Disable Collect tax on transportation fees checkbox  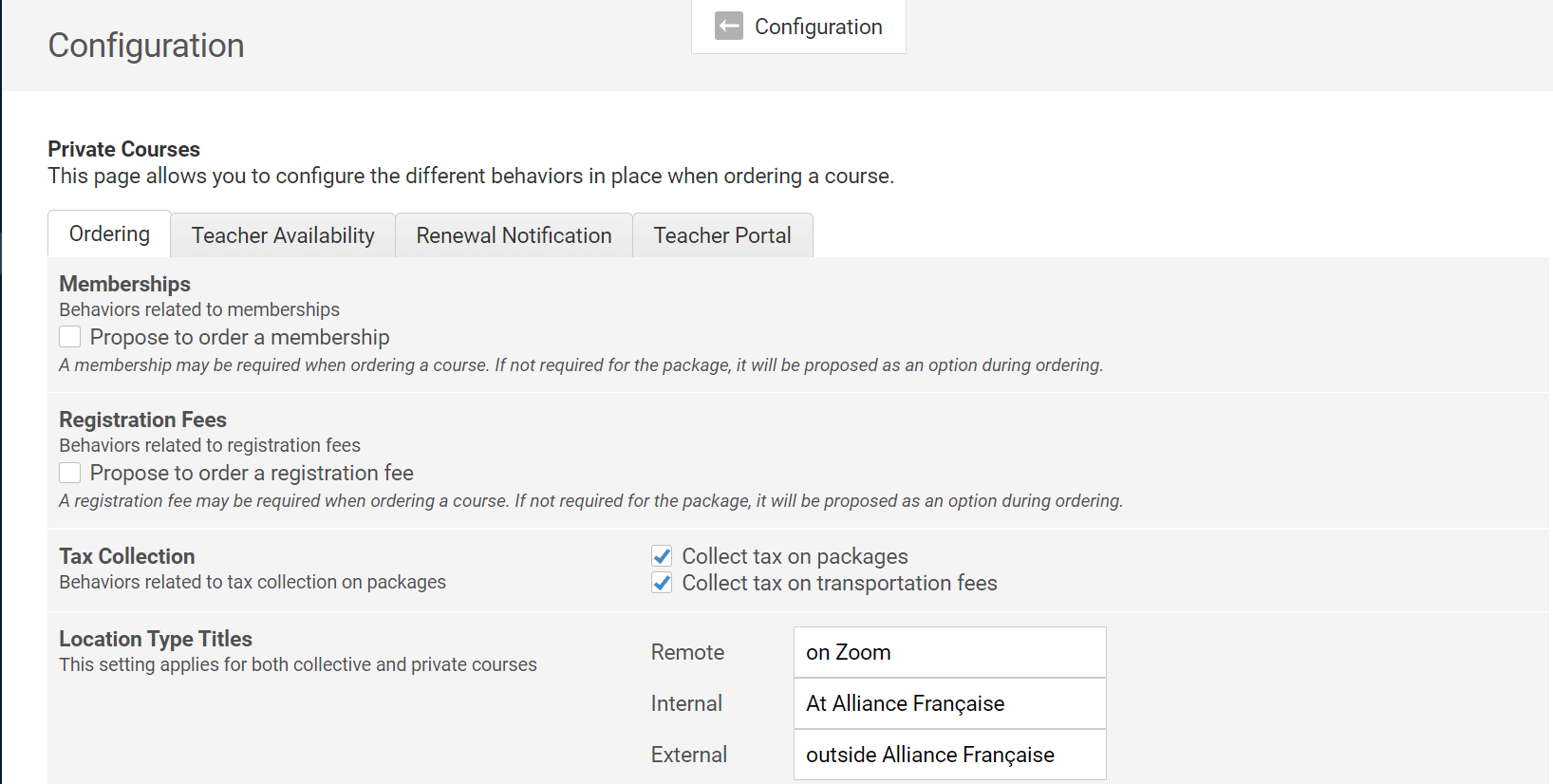click(x=663, y=583)
